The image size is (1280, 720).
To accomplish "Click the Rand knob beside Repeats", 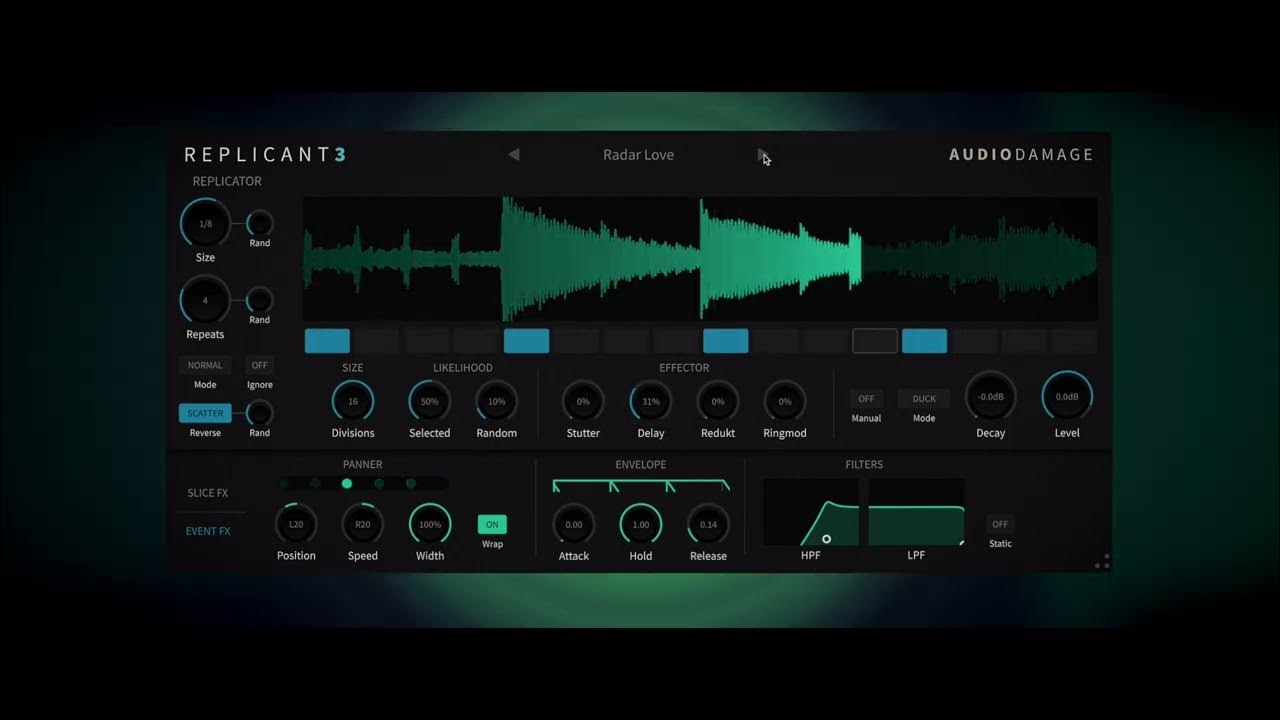I will (x=260, y=300).
